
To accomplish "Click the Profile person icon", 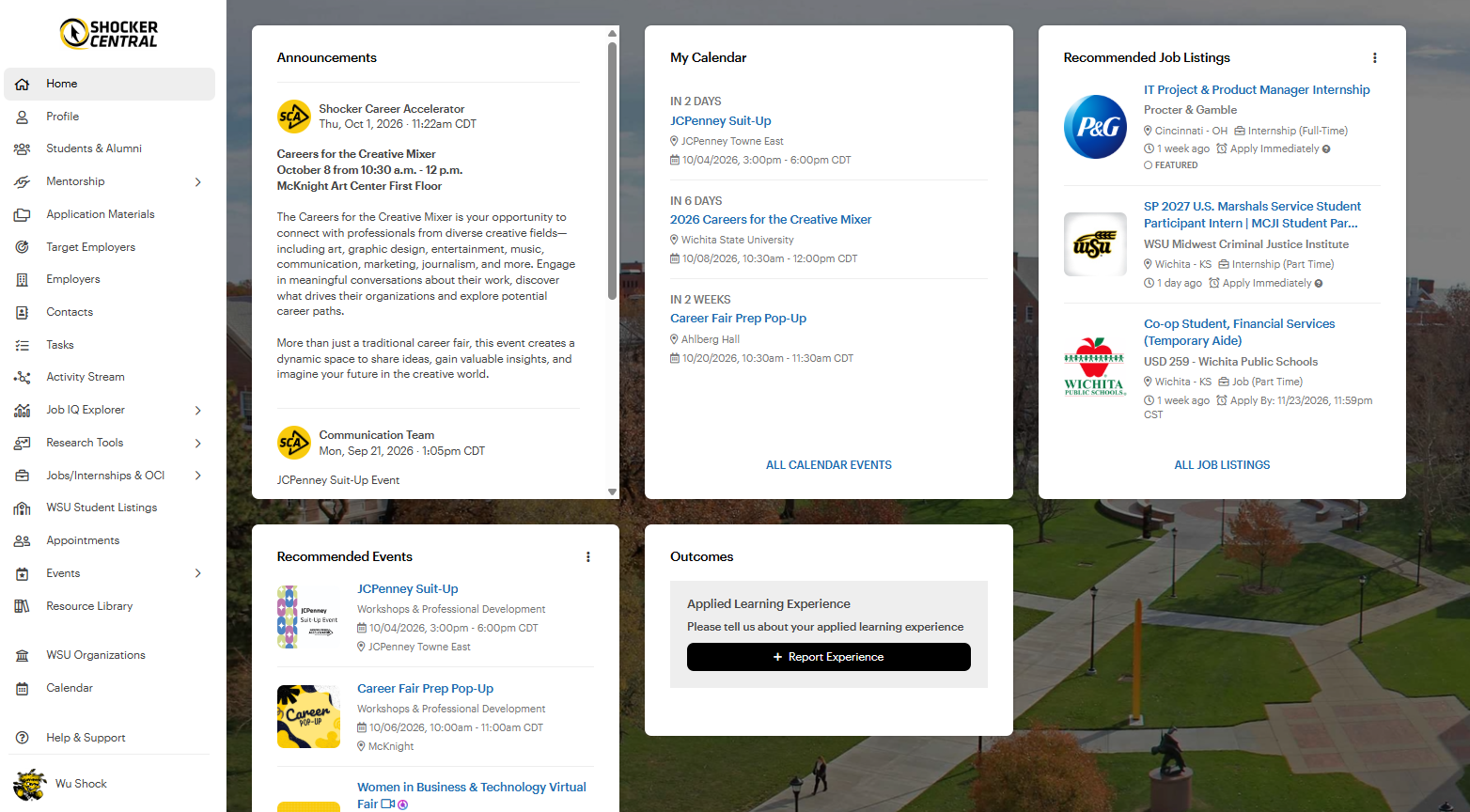I will 23,117.
